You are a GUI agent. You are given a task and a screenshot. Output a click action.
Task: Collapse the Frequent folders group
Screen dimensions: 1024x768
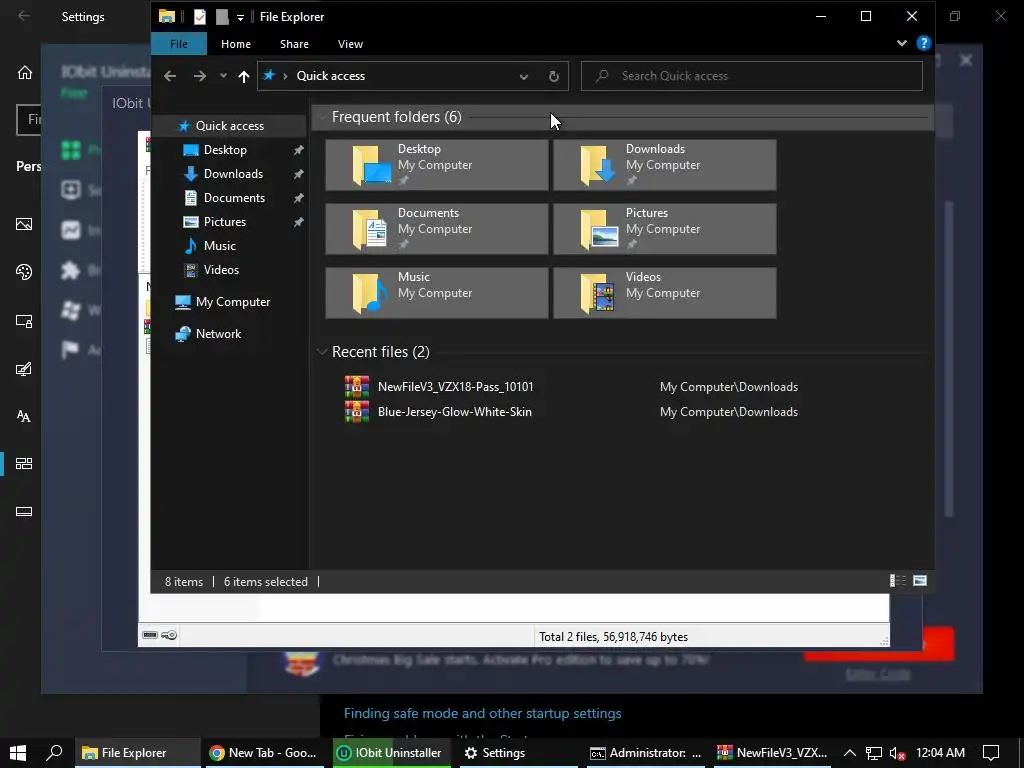(x=322, y=118)
